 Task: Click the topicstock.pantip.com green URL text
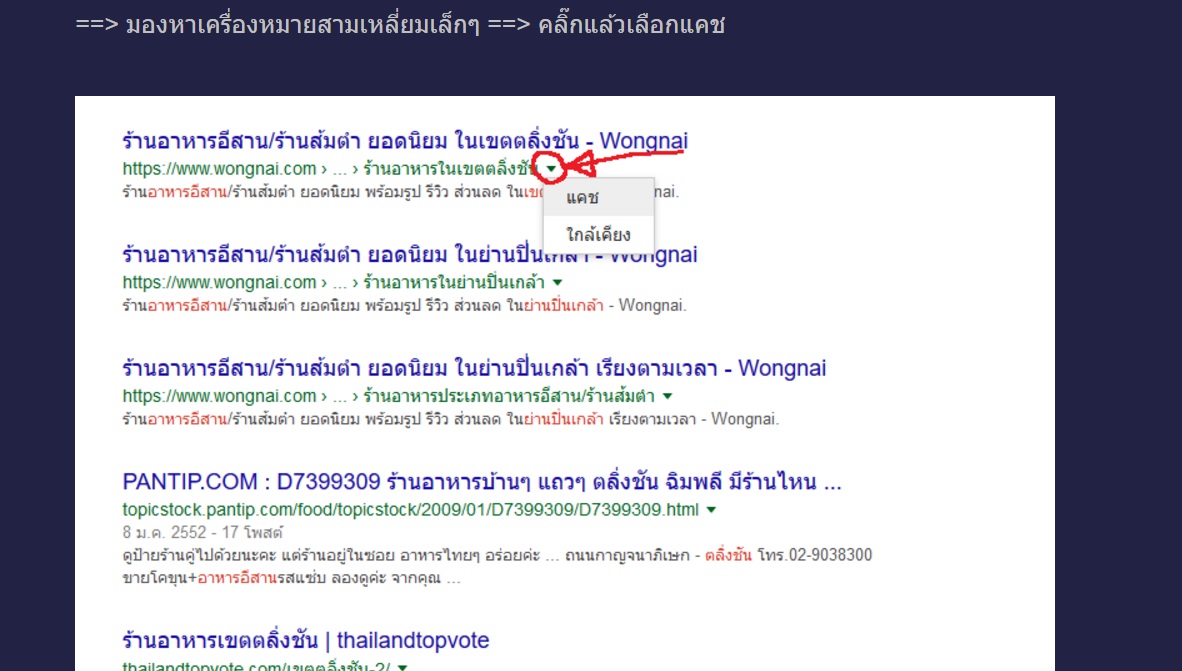(x=410, y=510)
